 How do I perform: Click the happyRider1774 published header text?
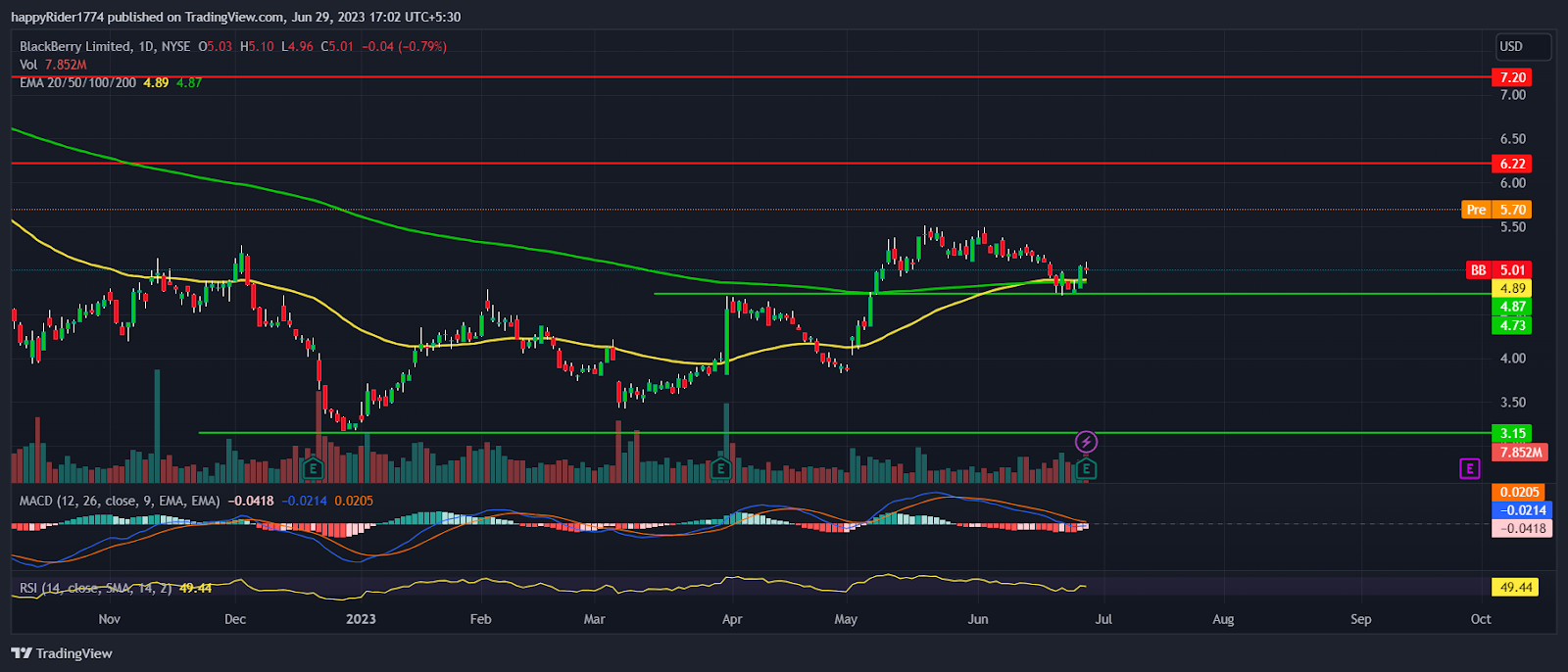pyautogui.click(x=235, y=17)
